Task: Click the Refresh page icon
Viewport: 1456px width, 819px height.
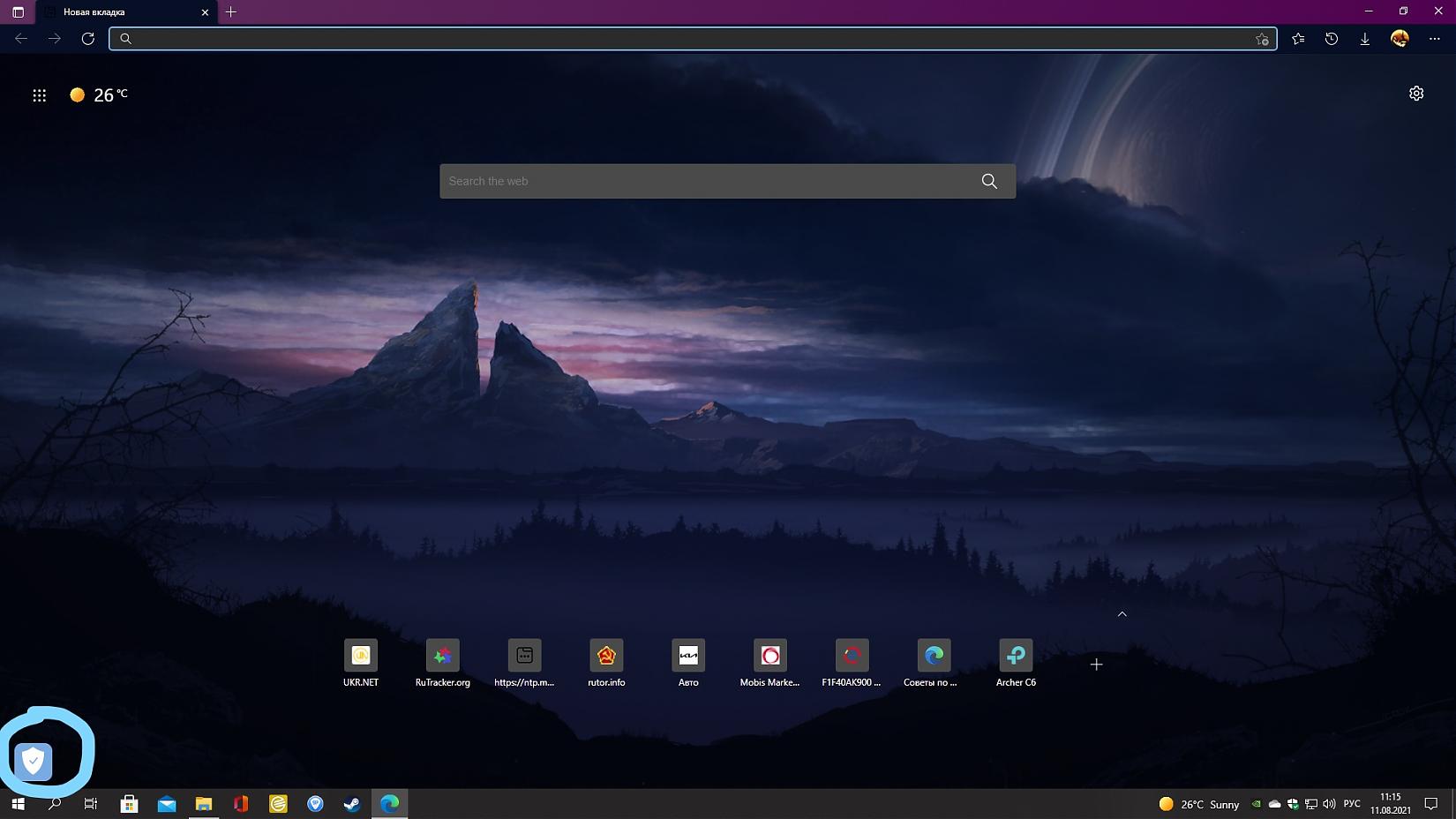Action: click(87, 39)
